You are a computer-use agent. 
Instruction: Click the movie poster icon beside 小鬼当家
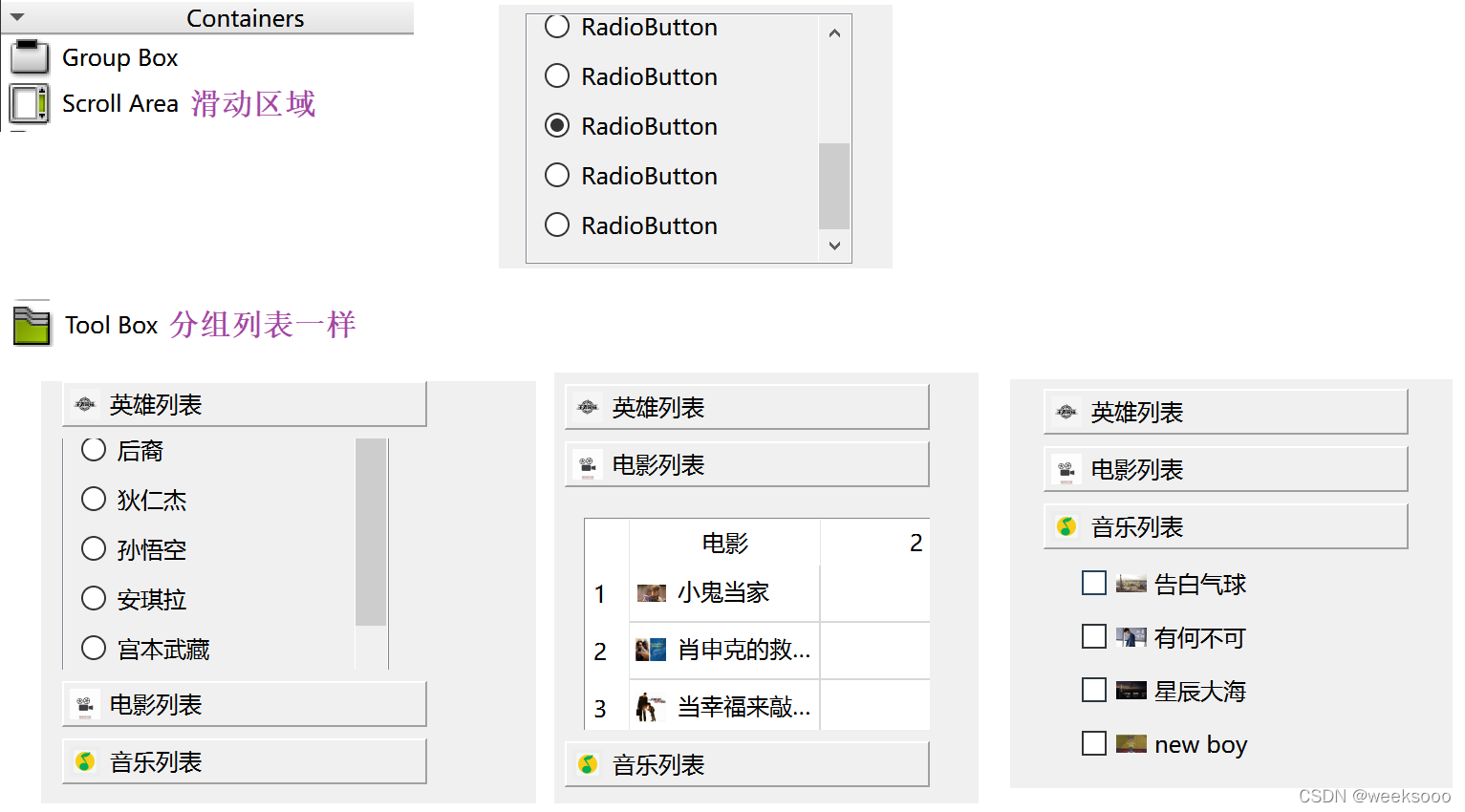click(651, 592)
